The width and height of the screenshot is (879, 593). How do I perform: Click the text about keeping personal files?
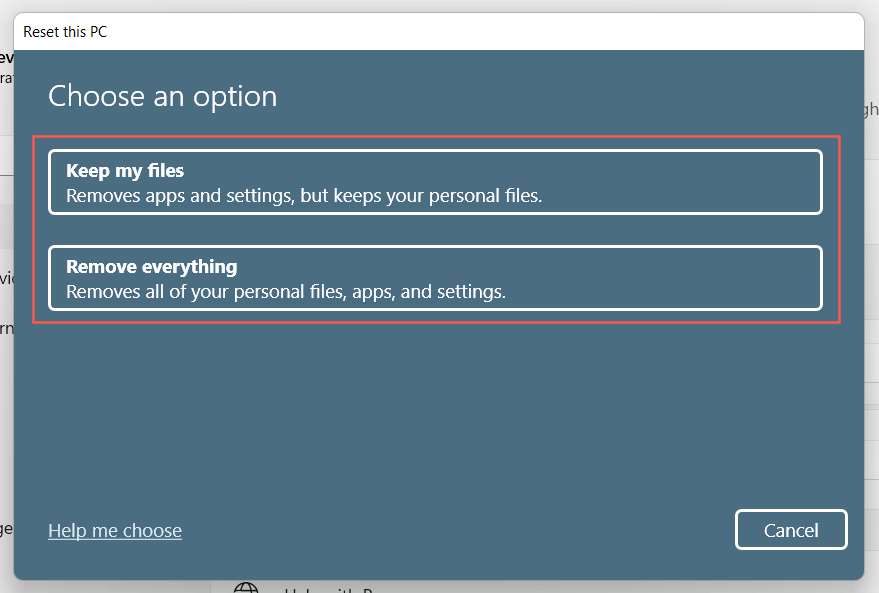tap(304, 196)
